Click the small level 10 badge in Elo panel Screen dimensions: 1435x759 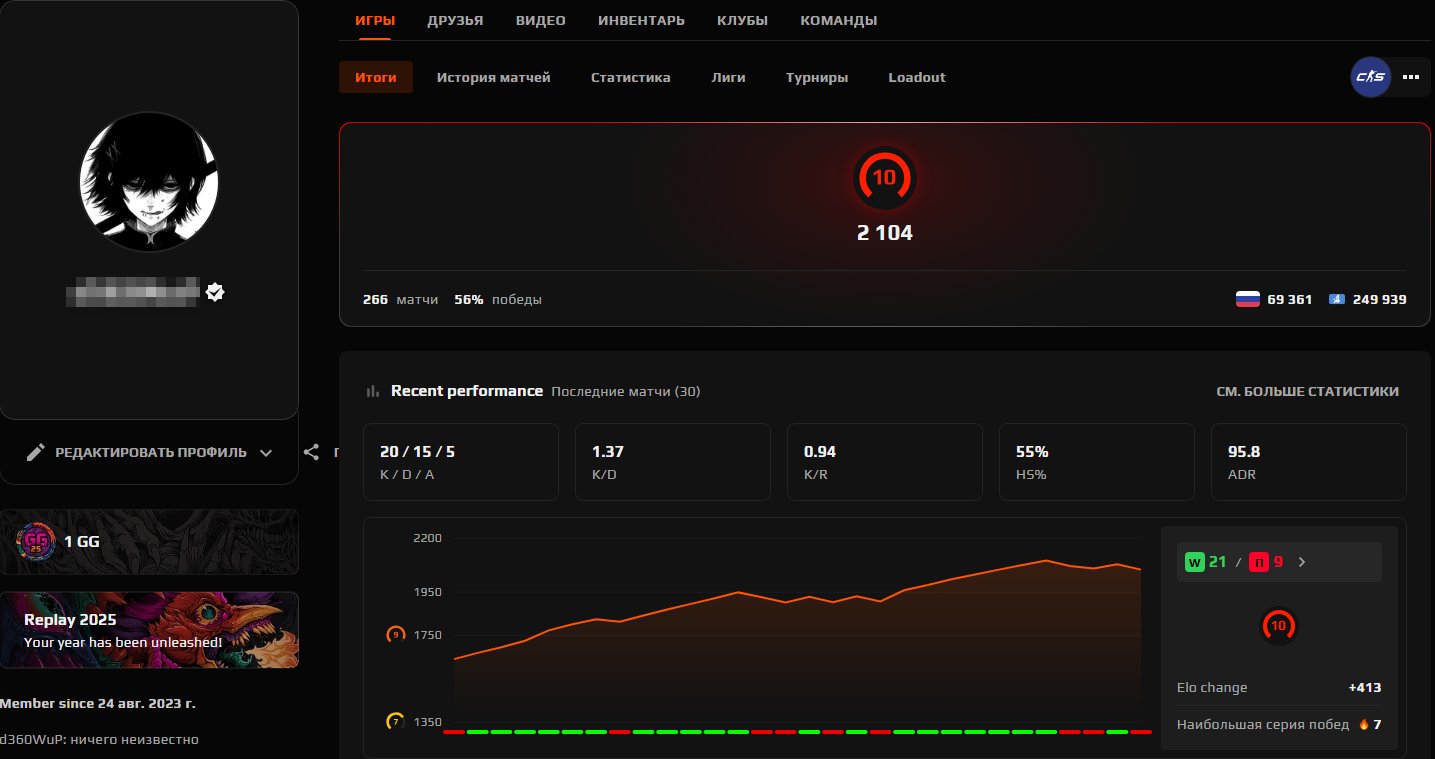click(x=1279, y=626)
